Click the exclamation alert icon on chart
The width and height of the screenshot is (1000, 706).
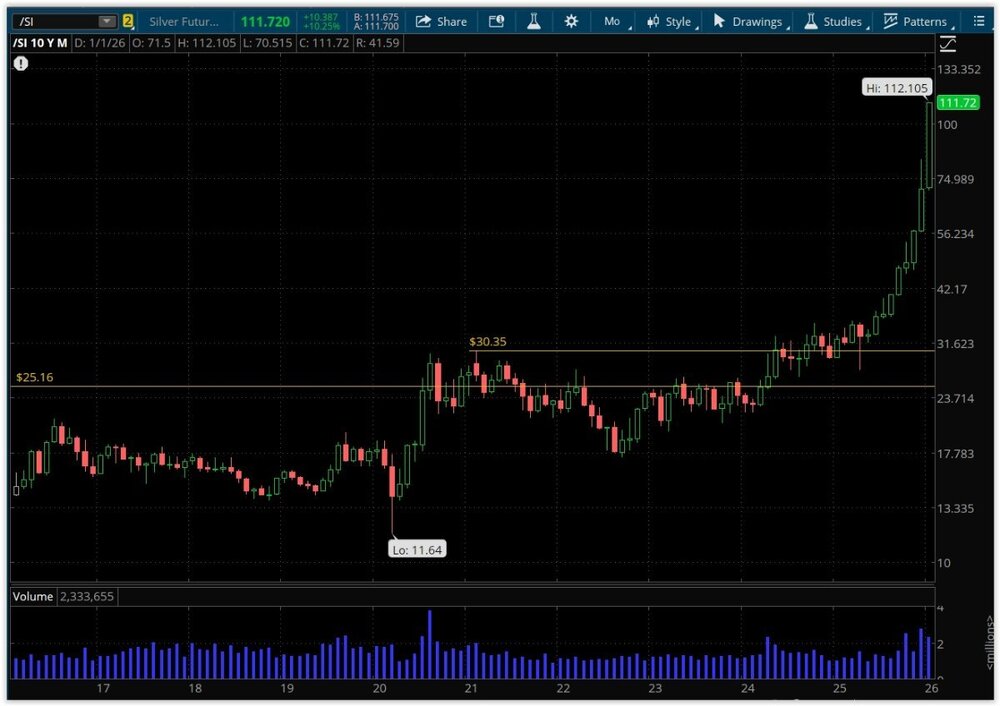21,64
